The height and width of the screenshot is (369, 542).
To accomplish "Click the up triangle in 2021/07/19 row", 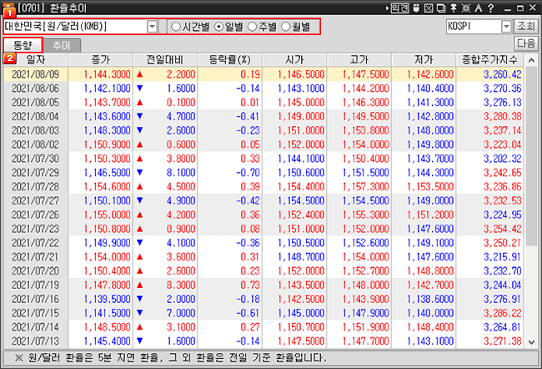I will [140, 285].
